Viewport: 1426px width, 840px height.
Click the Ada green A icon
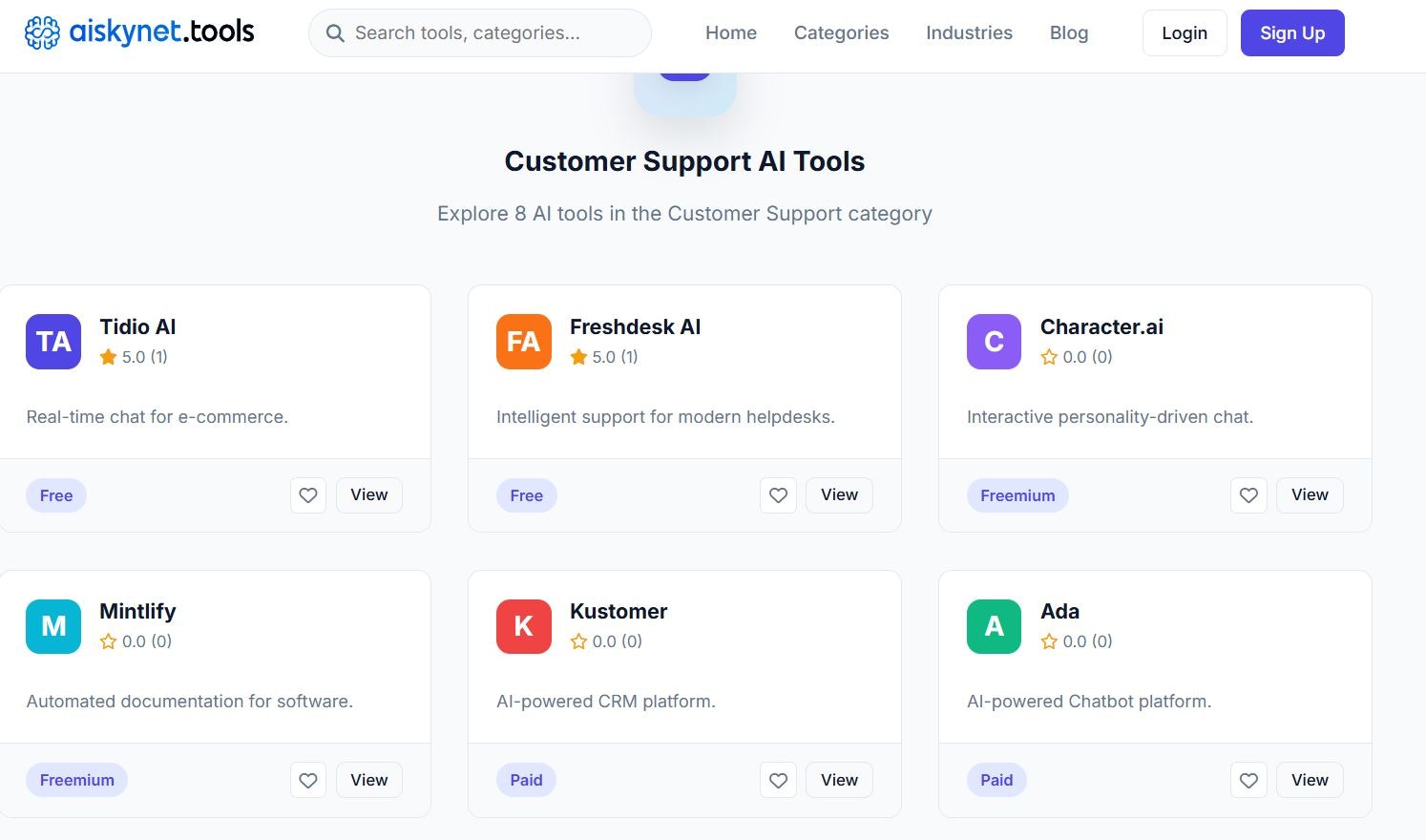(993, 626)
